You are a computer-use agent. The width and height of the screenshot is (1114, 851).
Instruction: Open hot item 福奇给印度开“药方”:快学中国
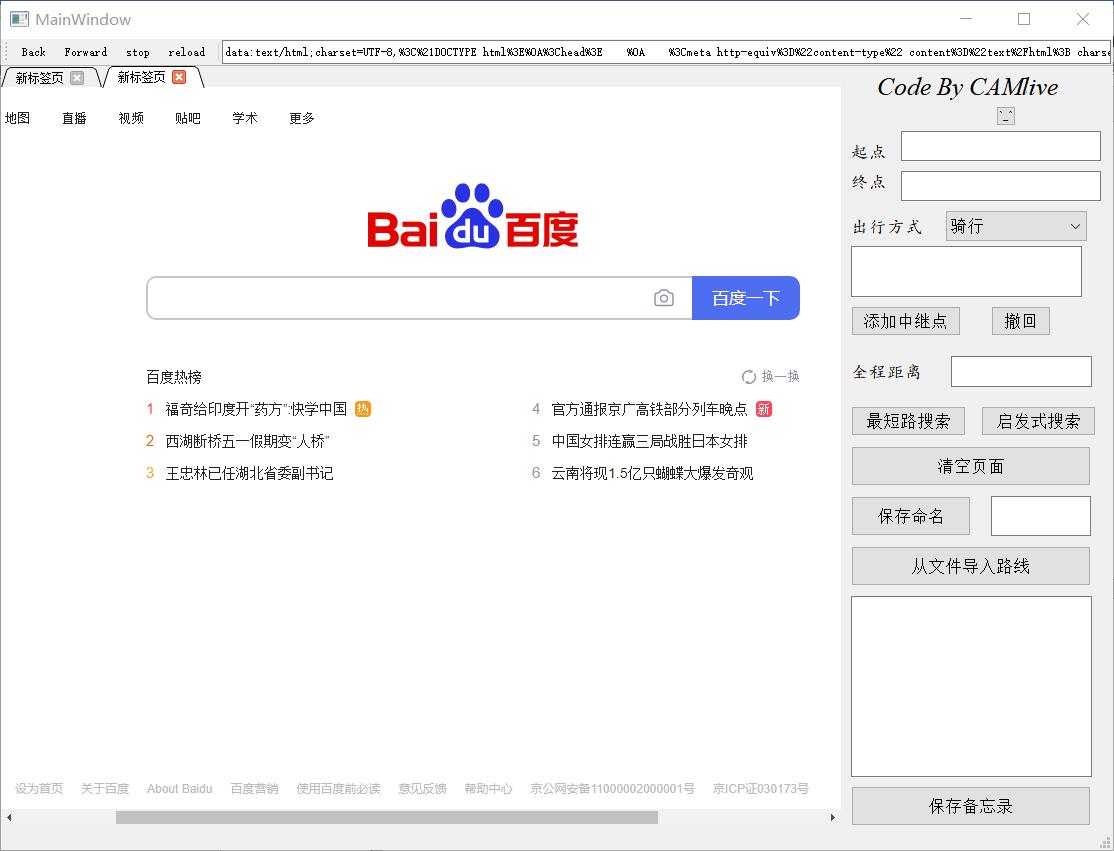click(x=256, y=409)
